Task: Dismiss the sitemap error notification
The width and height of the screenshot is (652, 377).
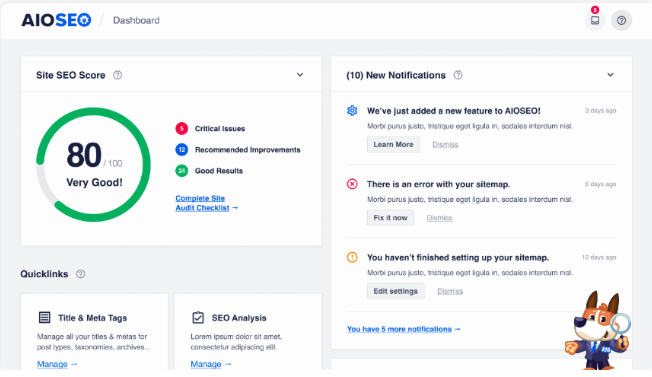Action: tap(439, 218)
